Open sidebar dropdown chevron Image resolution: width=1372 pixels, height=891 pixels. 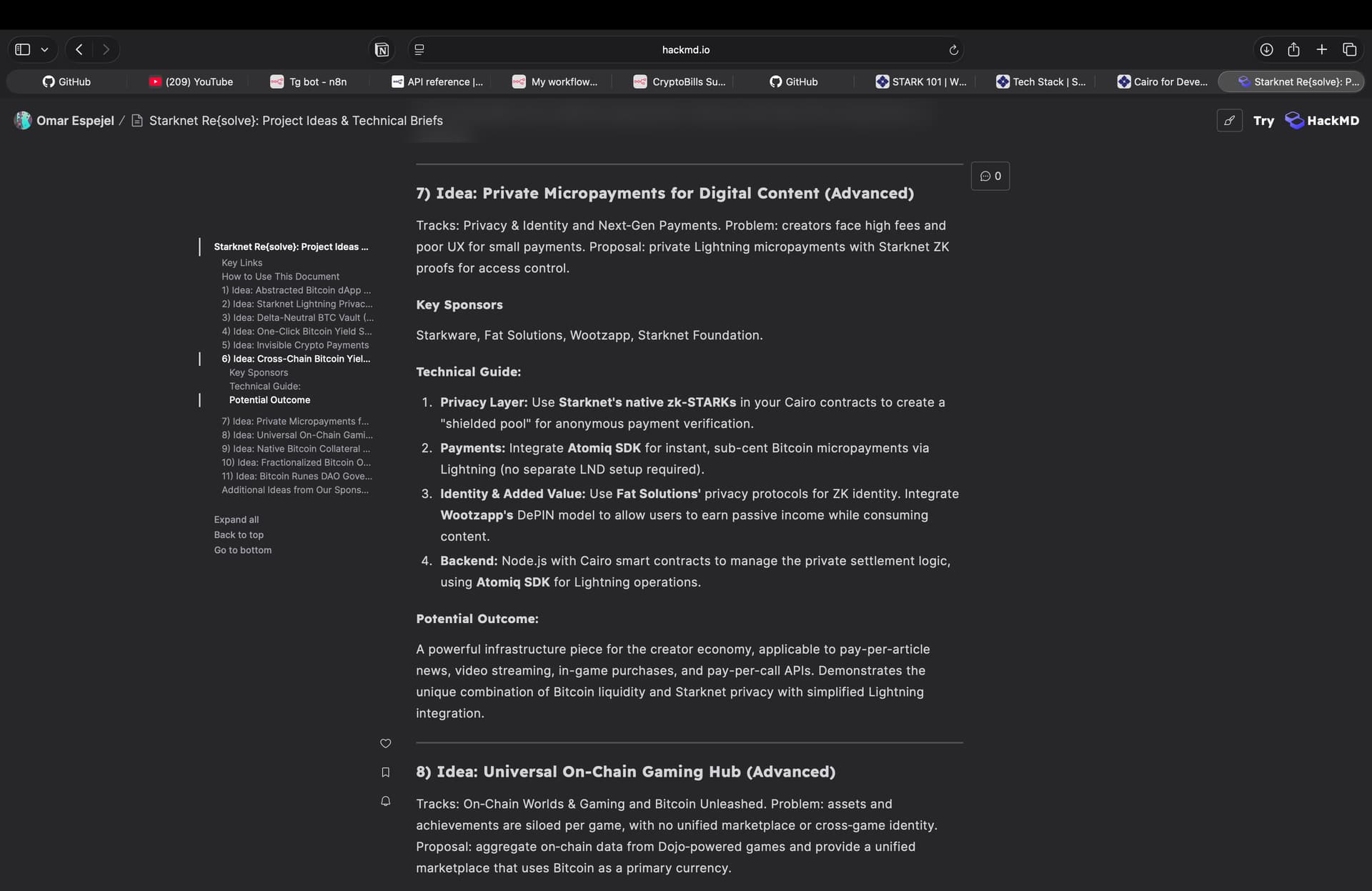coord(44,49)
